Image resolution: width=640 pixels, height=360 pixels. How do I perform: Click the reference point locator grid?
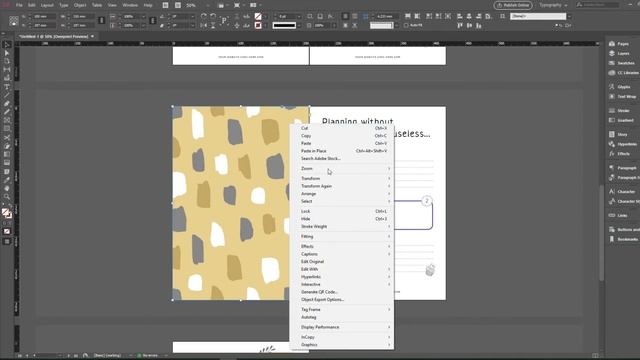click(x=13, y=21)
